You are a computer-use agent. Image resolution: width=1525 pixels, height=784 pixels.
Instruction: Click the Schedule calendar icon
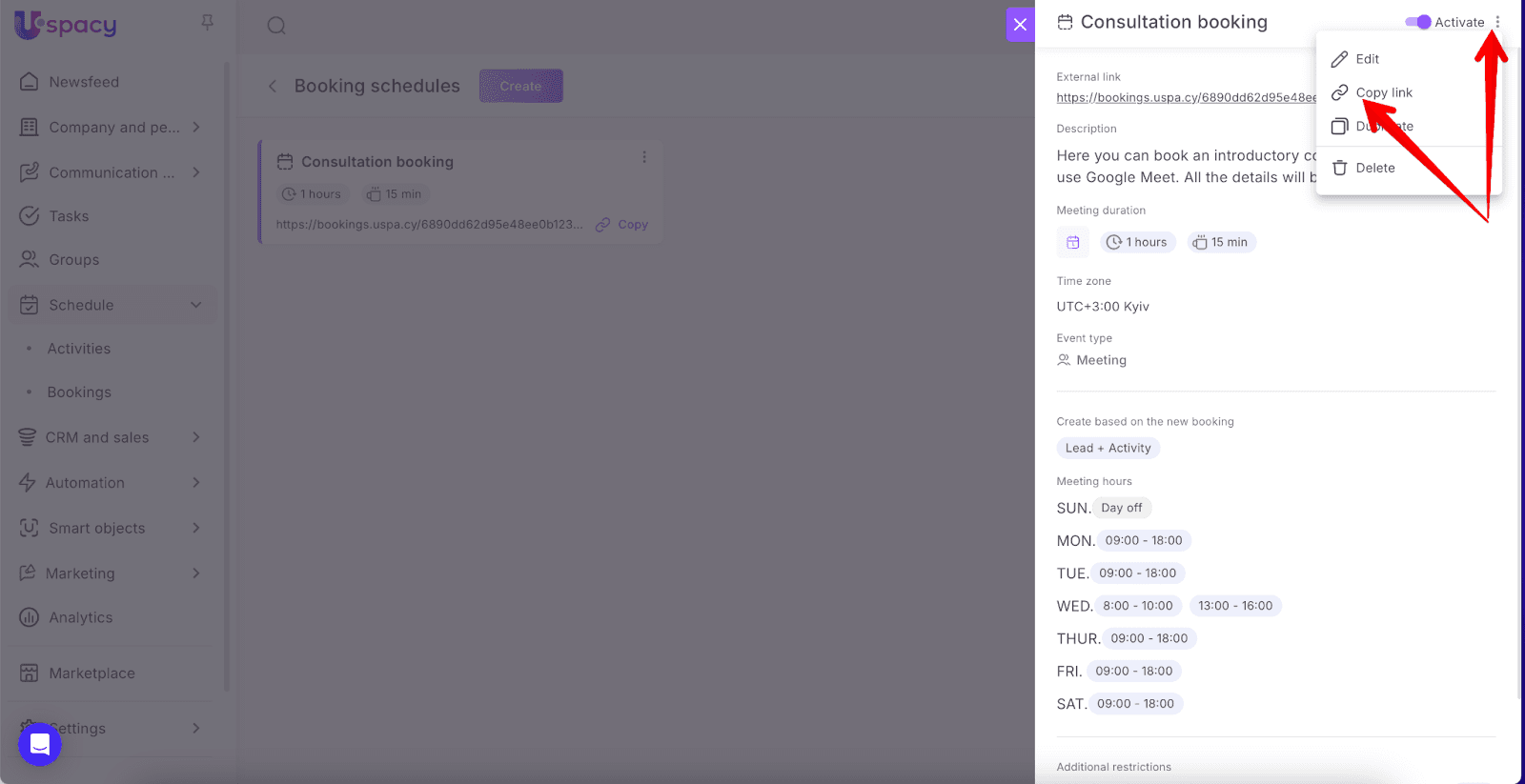tap(30, 305)
